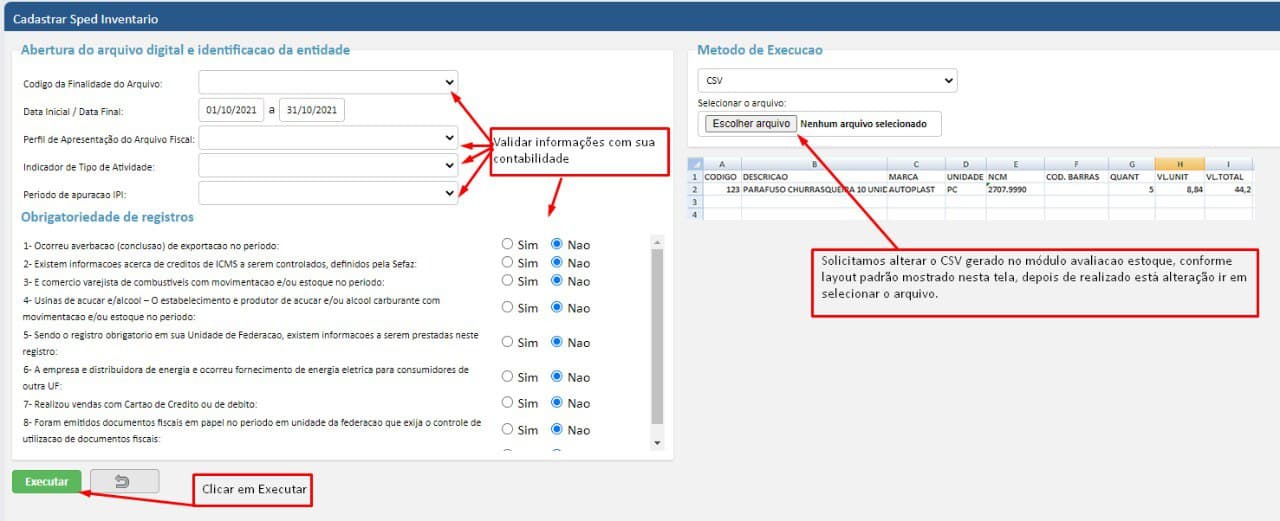The width and height of the screenshot is (1280, 521).
Task: Open the CSV execution method dropdown
Action: [x=827, y=81]
